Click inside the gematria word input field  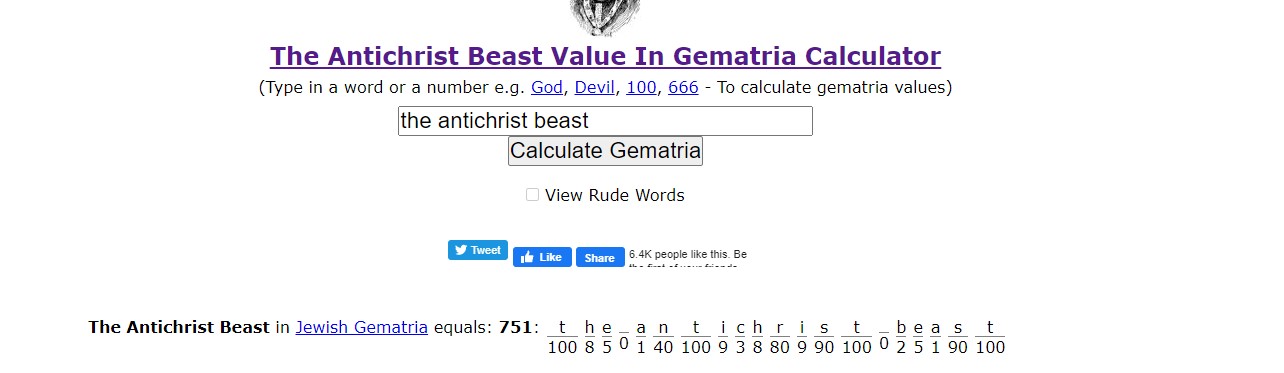coord(605,121)
